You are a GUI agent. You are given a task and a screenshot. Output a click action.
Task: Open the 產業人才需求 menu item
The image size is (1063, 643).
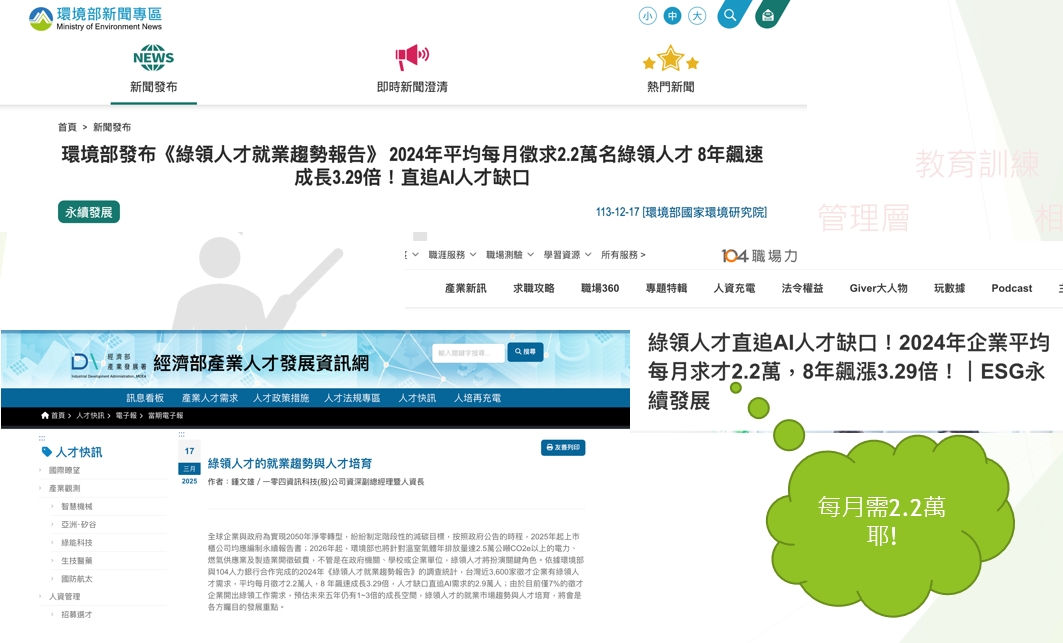[x=209, y=398]
